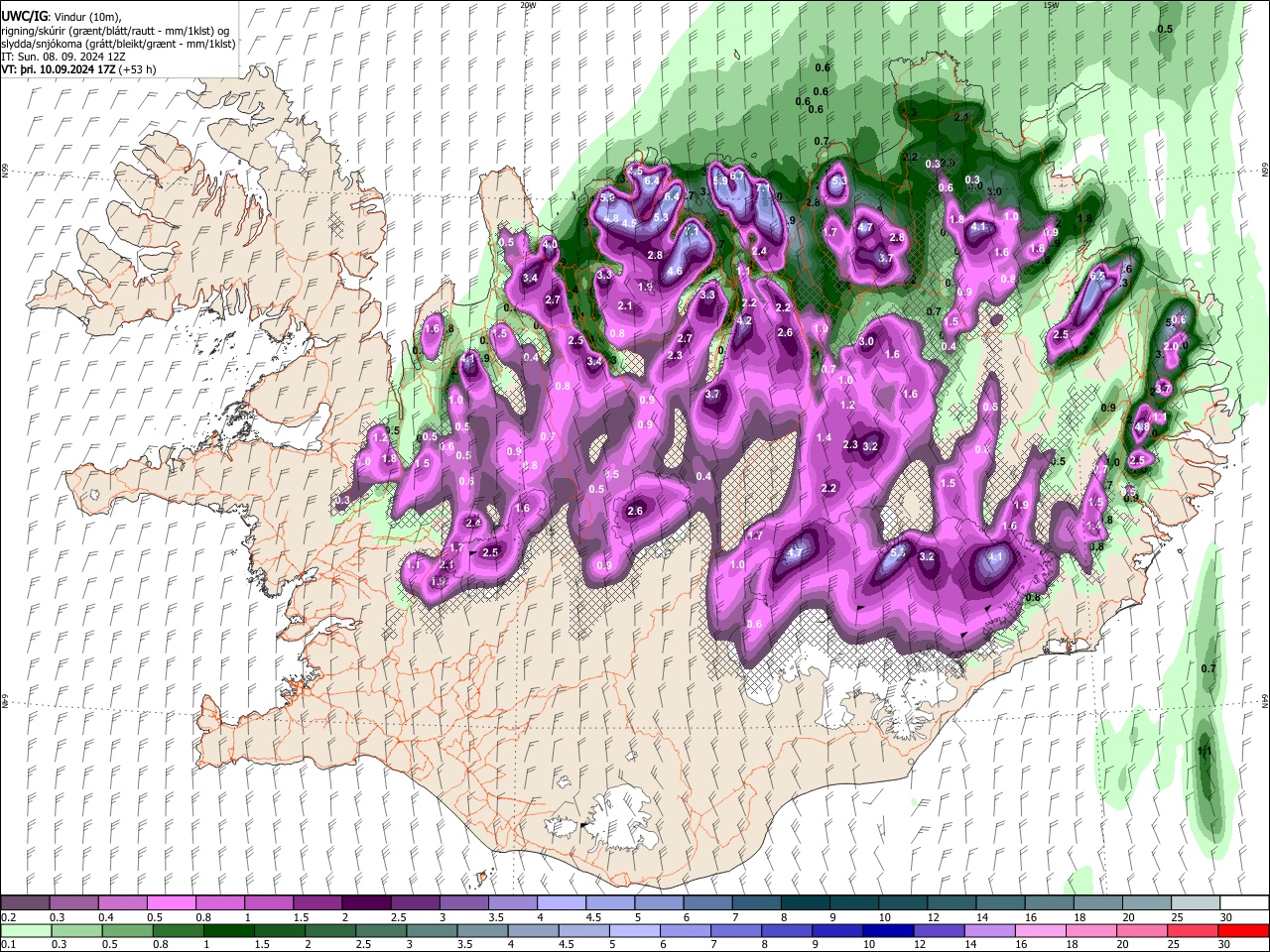1270x952 pixels.
Task: Click the 1.1 value in offshore southeast rain band
Action: pos(1205,751)
